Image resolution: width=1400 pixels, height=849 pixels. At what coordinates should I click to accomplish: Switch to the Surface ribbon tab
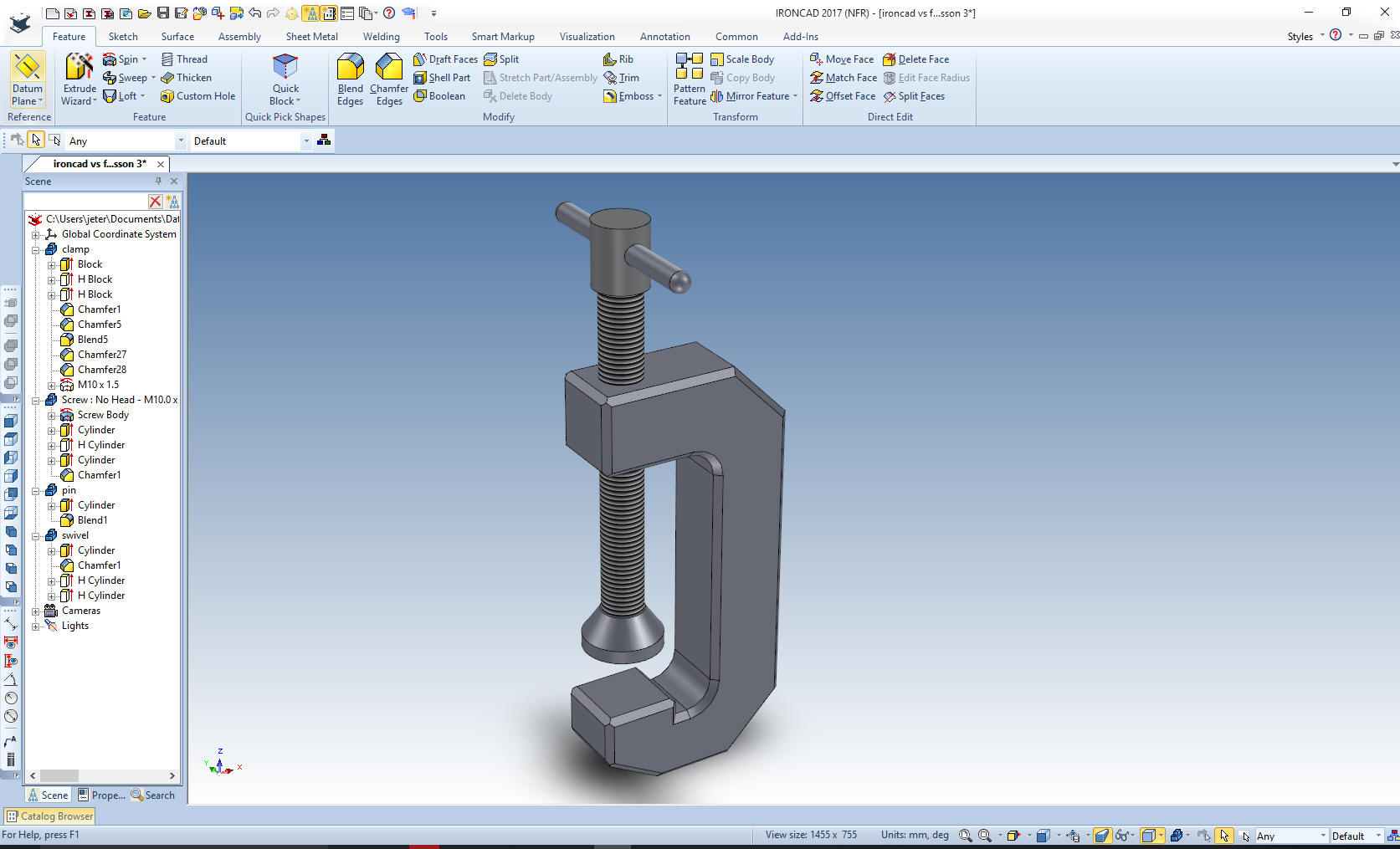click(x=177, y=37)
